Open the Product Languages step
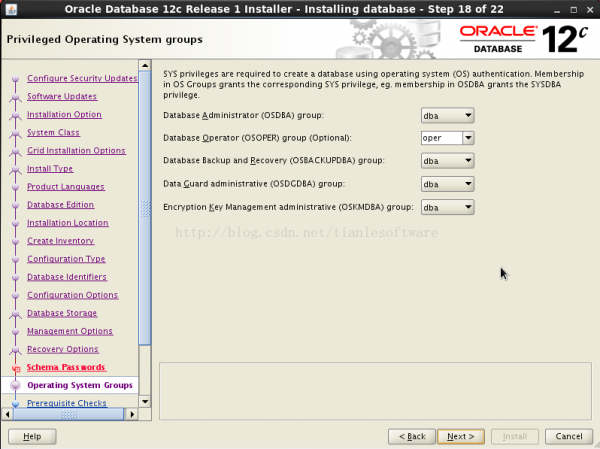600x449 pixels. coord(66,187)
